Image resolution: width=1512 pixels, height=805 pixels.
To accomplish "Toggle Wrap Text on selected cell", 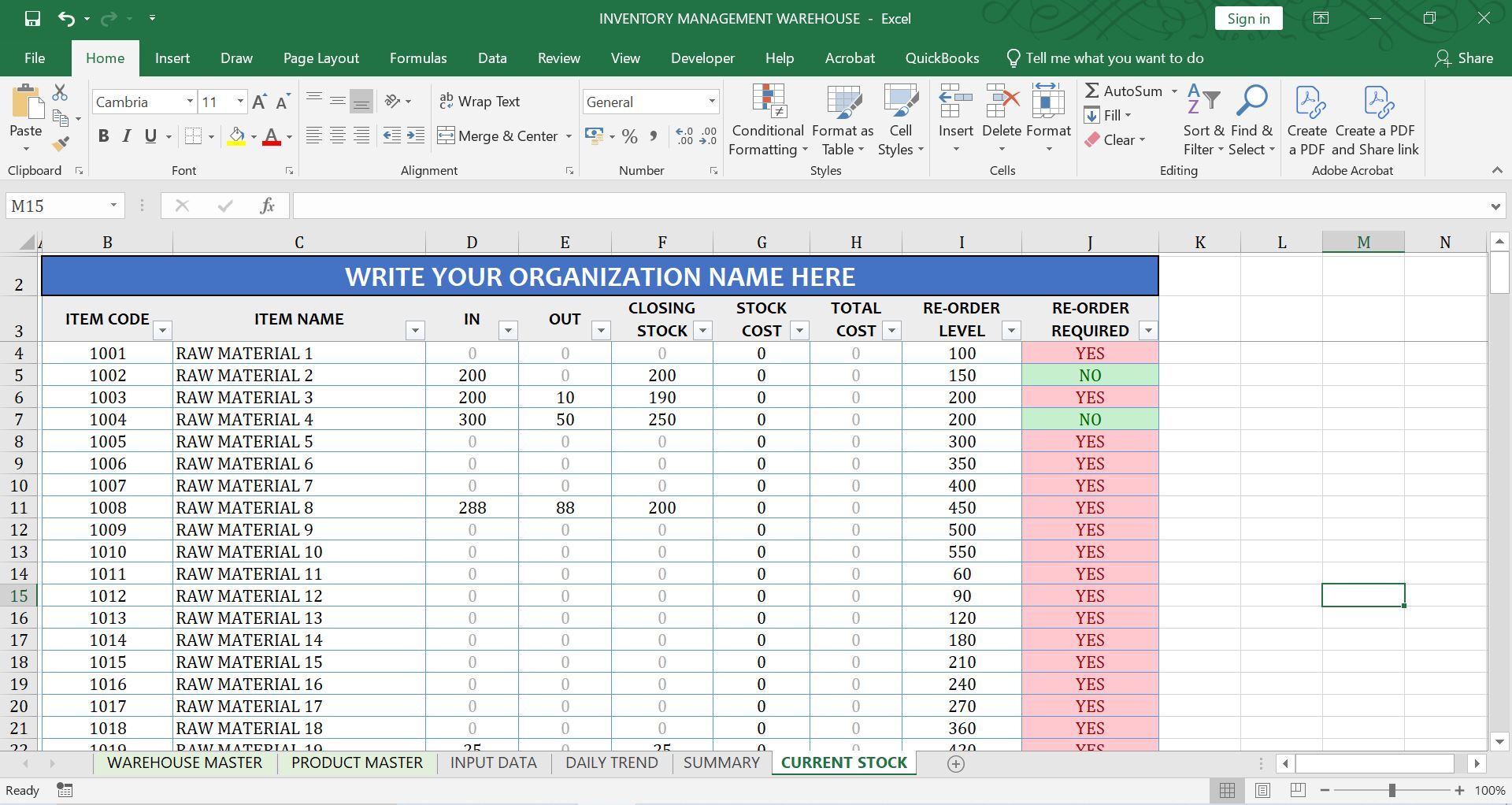I will pos(480,102).
